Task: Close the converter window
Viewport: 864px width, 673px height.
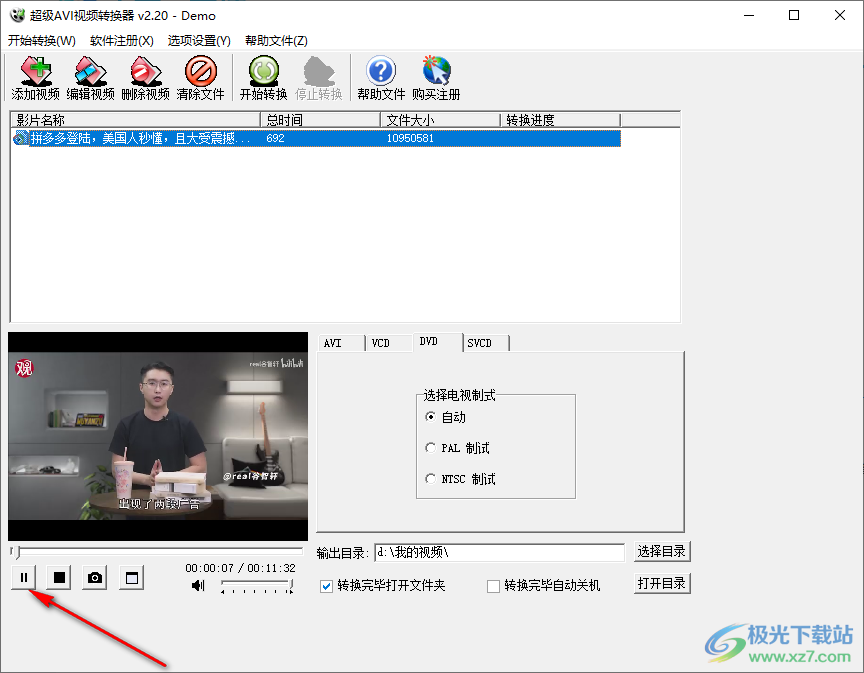Action: [840, 15]
